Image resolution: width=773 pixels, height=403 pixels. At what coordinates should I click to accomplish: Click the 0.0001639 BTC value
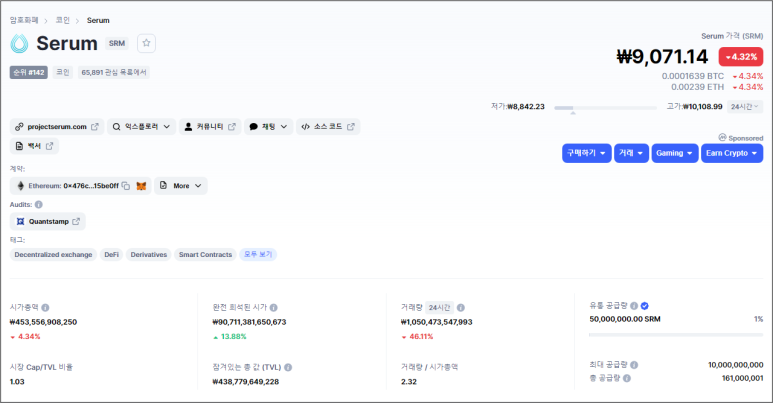point(693,76)
